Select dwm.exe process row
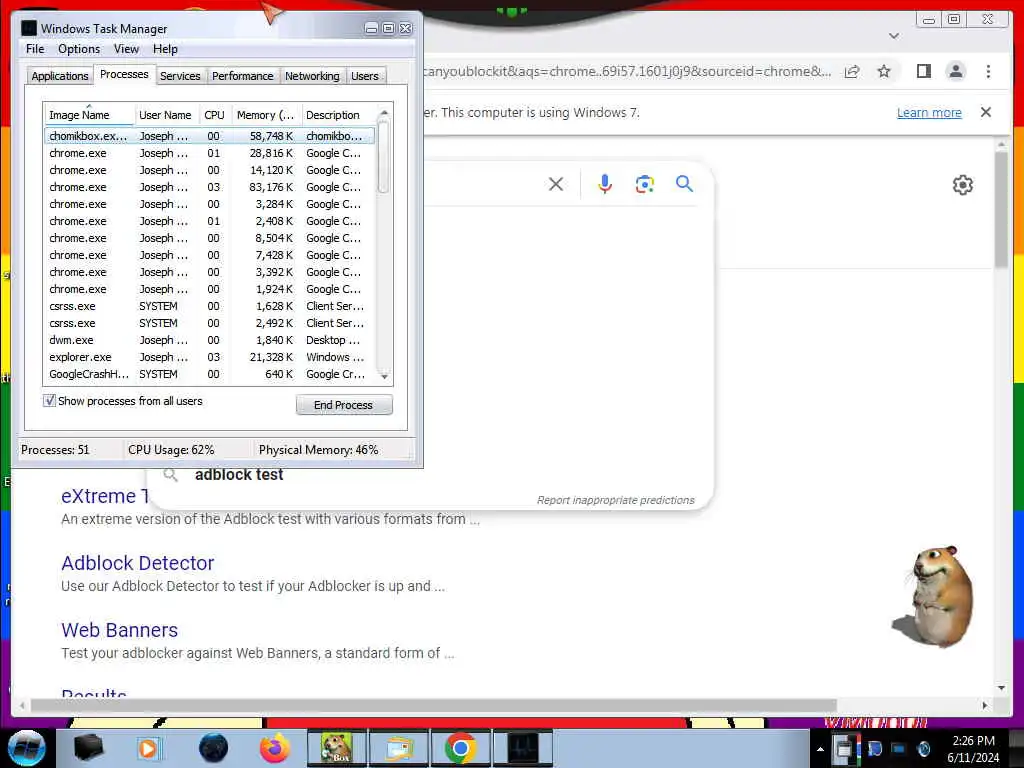Screen dimensions: 1024x768 210,340
